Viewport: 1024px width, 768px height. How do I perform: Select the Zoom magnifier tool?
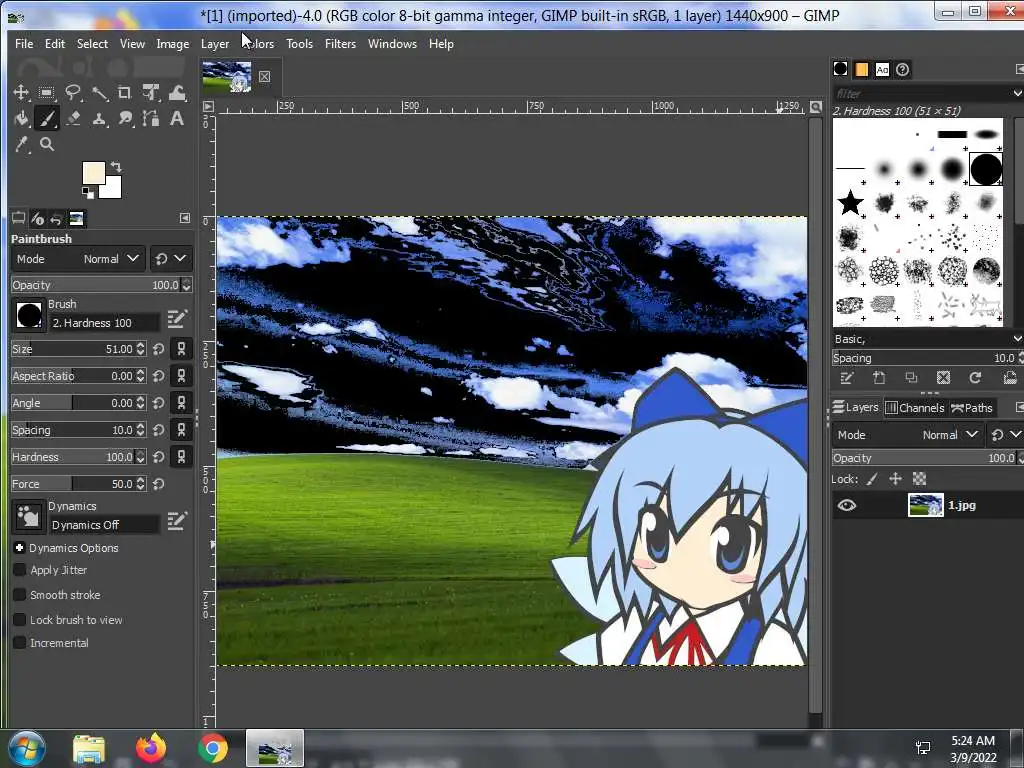47,144
